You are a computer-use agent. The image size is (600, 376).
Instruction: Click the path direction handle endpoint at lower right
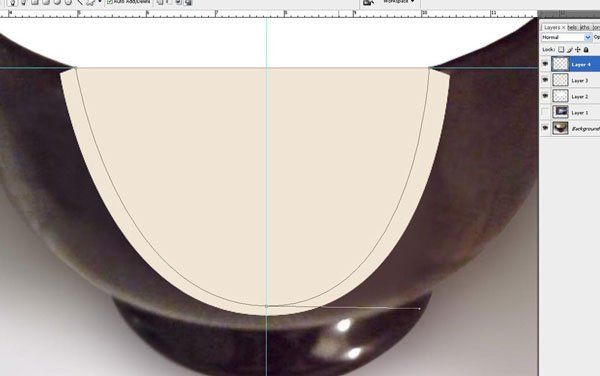(x=419, y=308)
